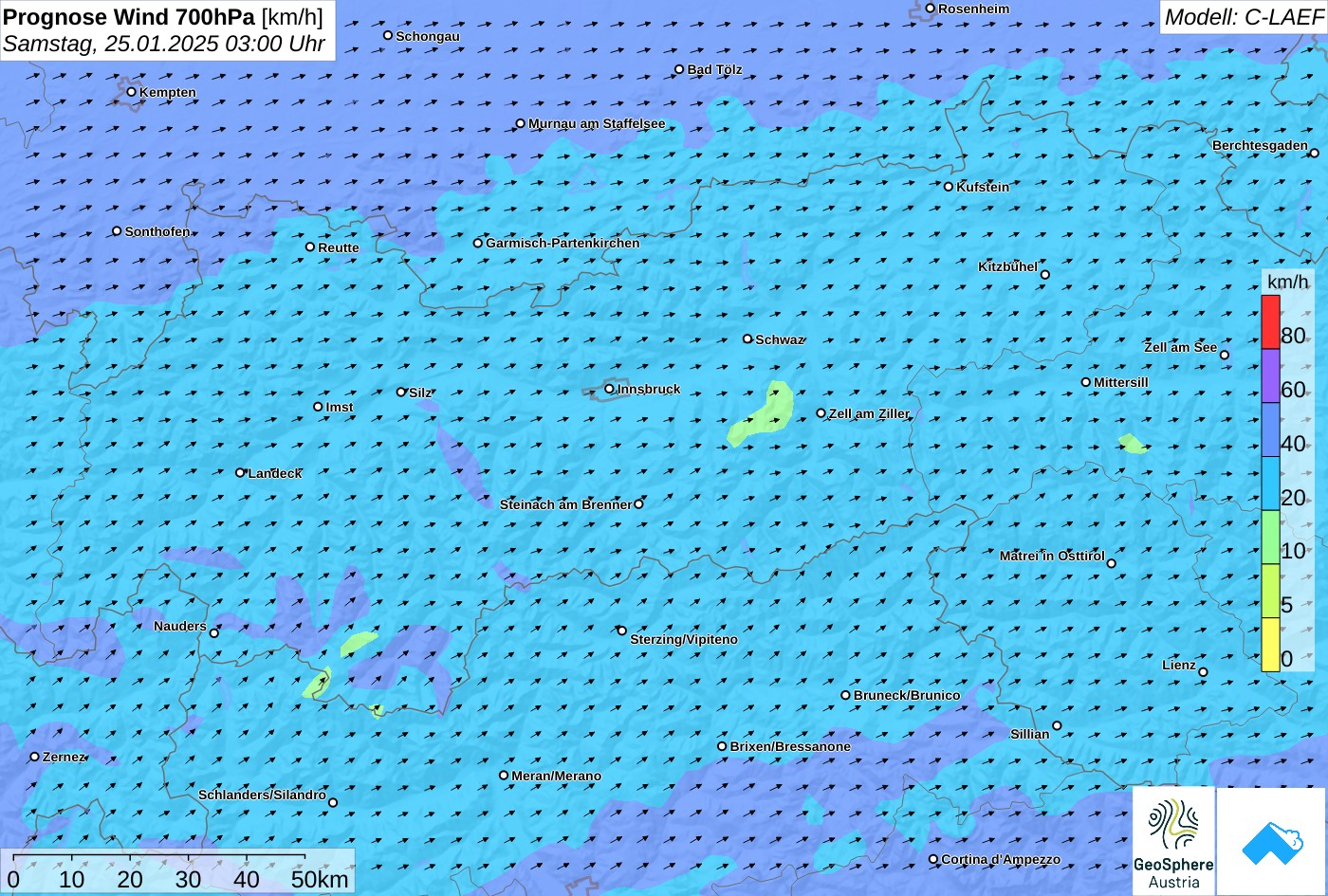The width and height of the screenshot is (1328, 896).
Task: Click the date Samstag, 25.01.2025 03:00 Uhr
Action: click(x=164, y=44)
